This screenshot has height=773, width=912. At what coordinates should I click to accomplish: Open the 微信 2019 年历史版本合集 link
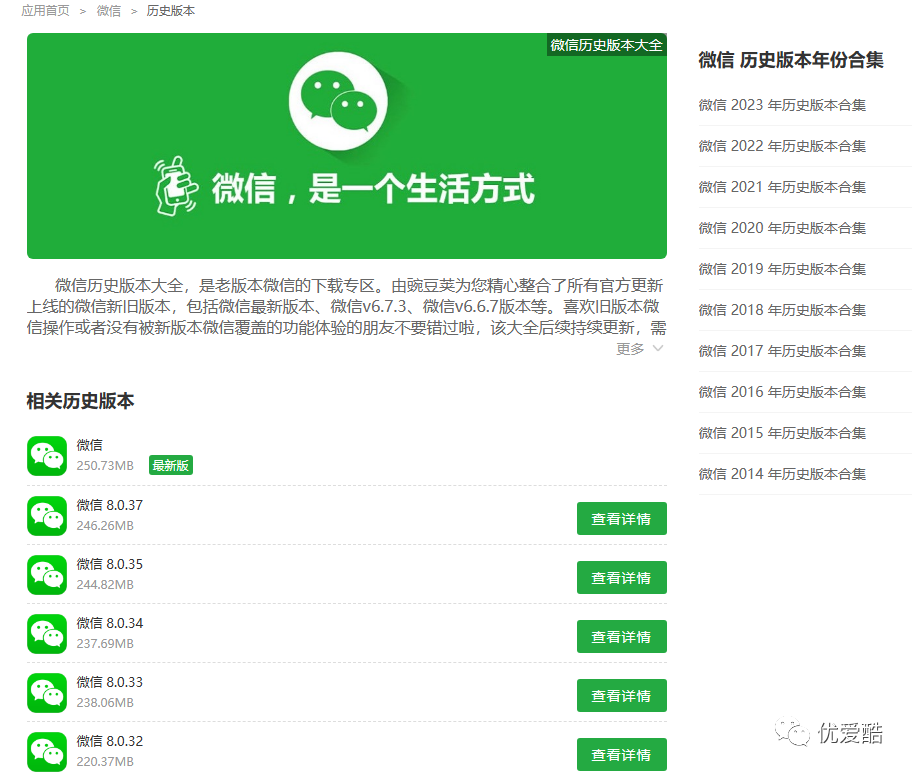(782, 269)
